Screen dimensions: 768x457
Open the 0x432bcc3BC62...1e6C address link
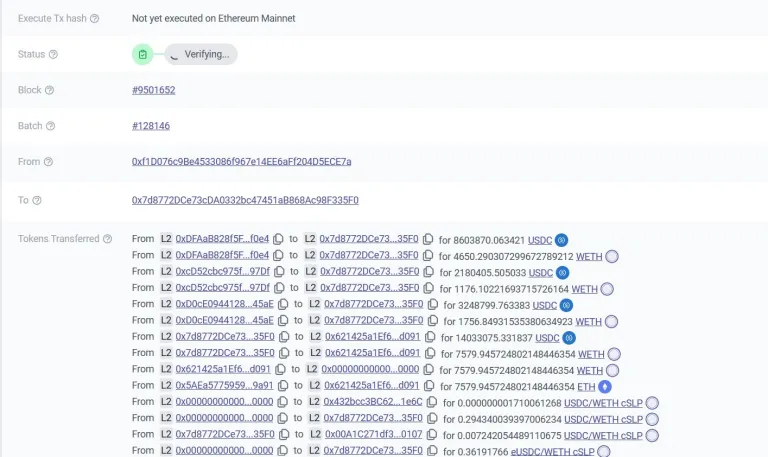(373, 402)
